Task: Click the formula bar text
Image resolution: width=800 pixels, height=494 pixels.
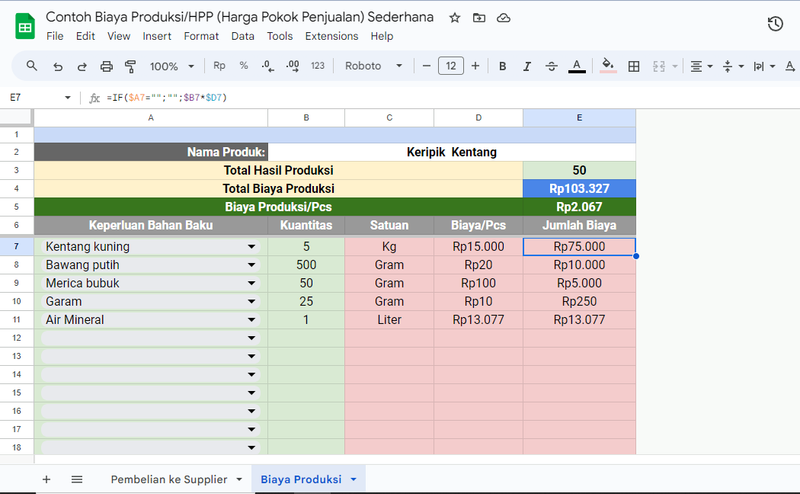Action: tap(167, 97)
